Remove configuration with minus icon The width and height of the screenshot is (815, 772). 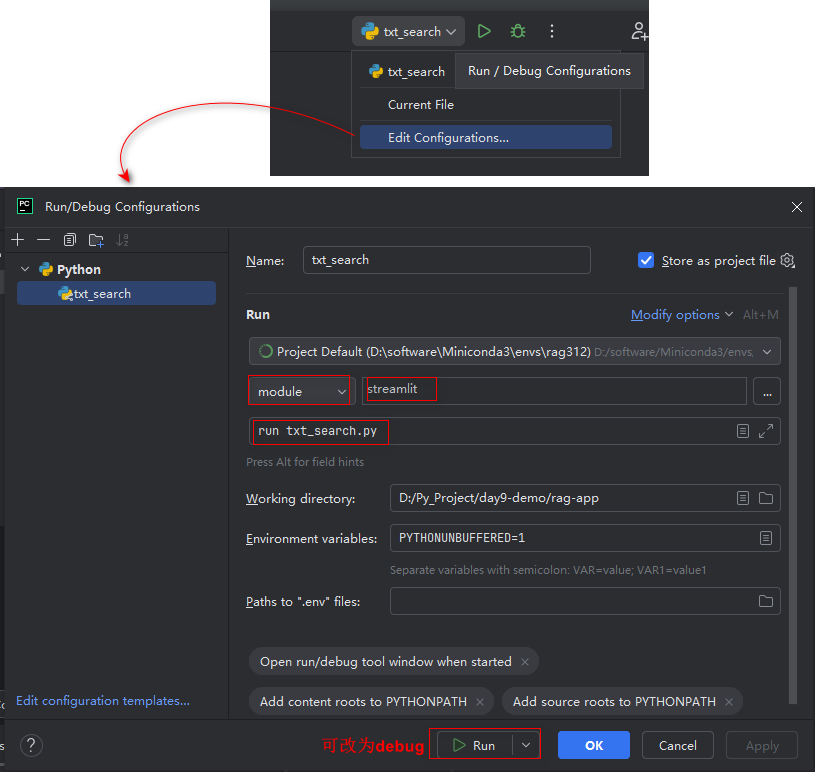(44, 240)
